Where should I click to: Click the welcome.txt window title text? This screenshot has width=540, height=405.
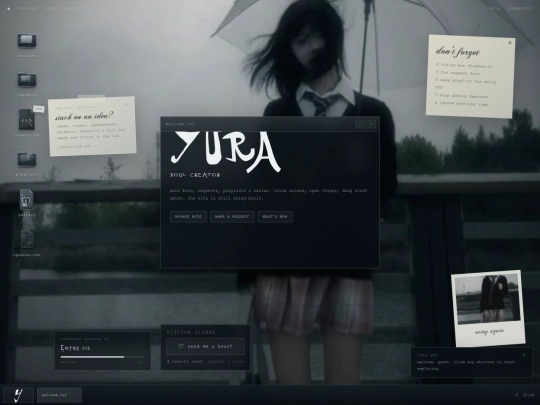click(180, 124)
